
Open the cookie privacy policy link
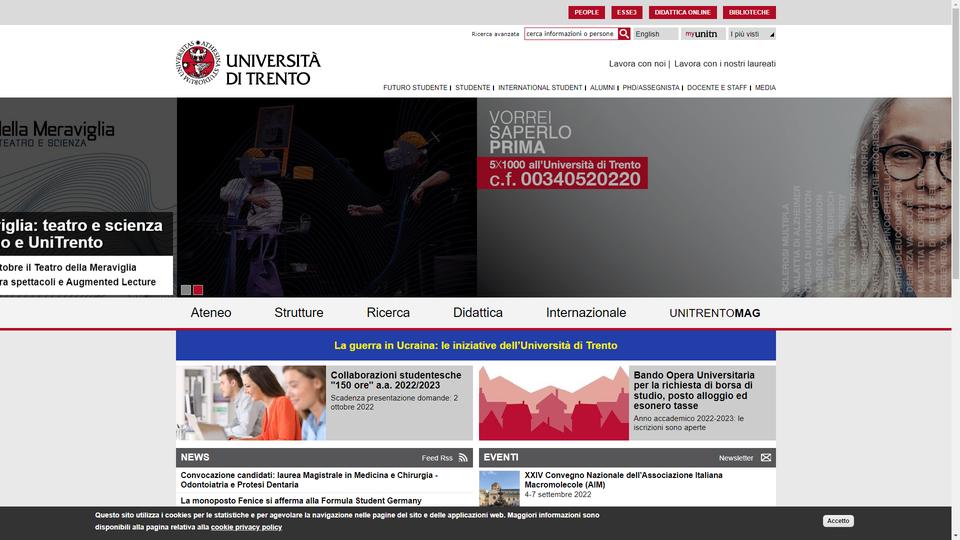click(x=246, y=527)
